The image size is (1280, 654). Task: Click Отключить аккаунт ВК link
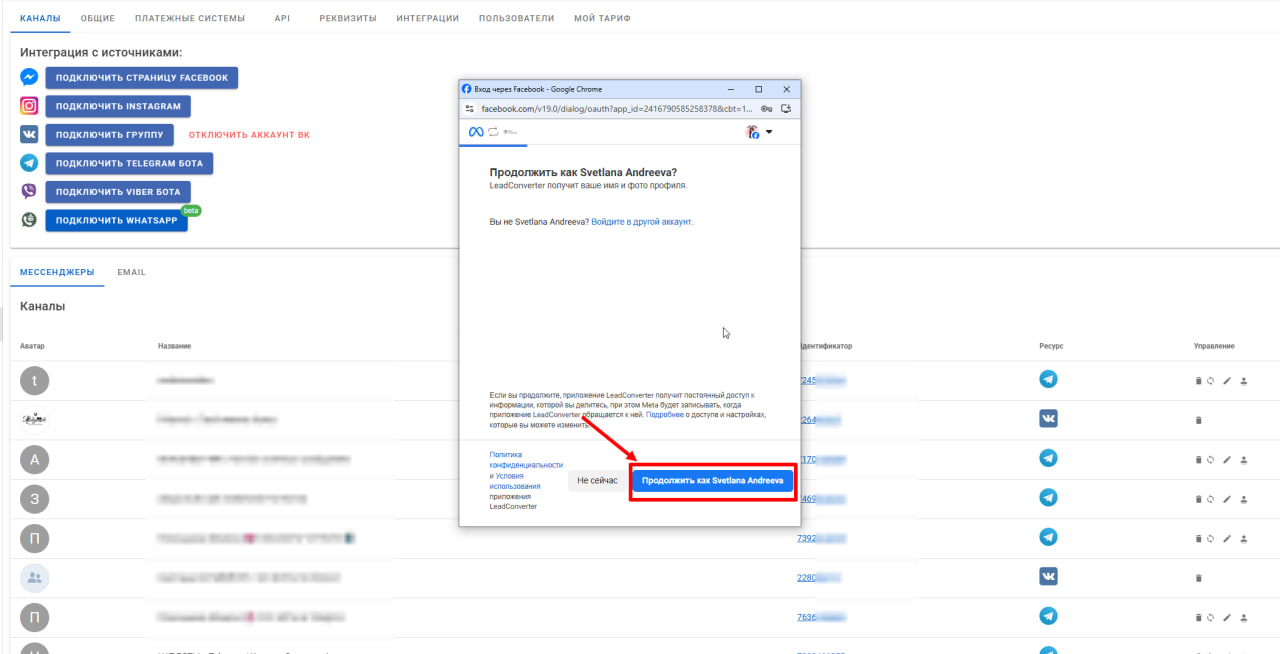click(249, 135)
